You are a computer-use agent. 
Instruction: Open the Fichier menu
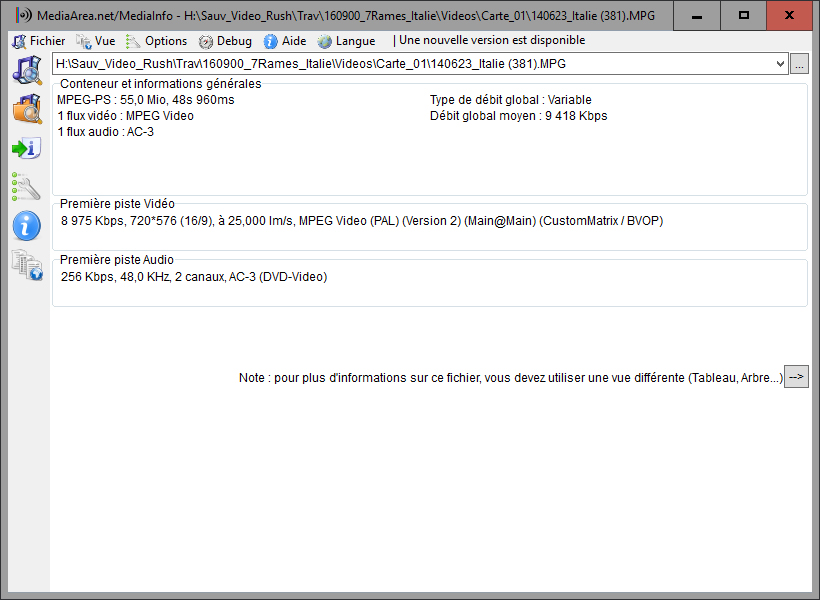coord(39,41)
